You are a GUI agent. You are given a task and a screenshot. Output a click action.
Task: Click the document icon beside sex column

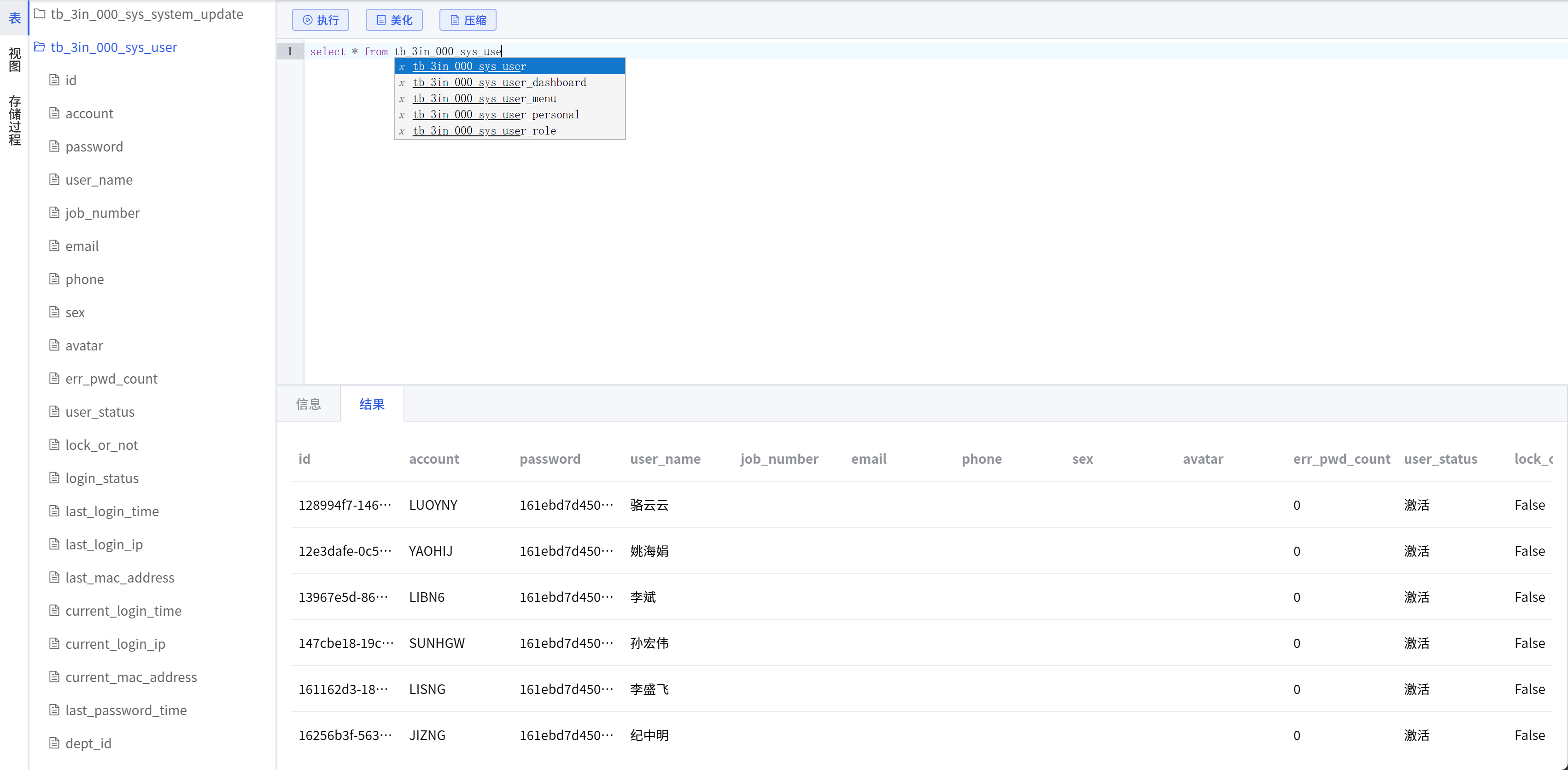click(x=54, y=312)
